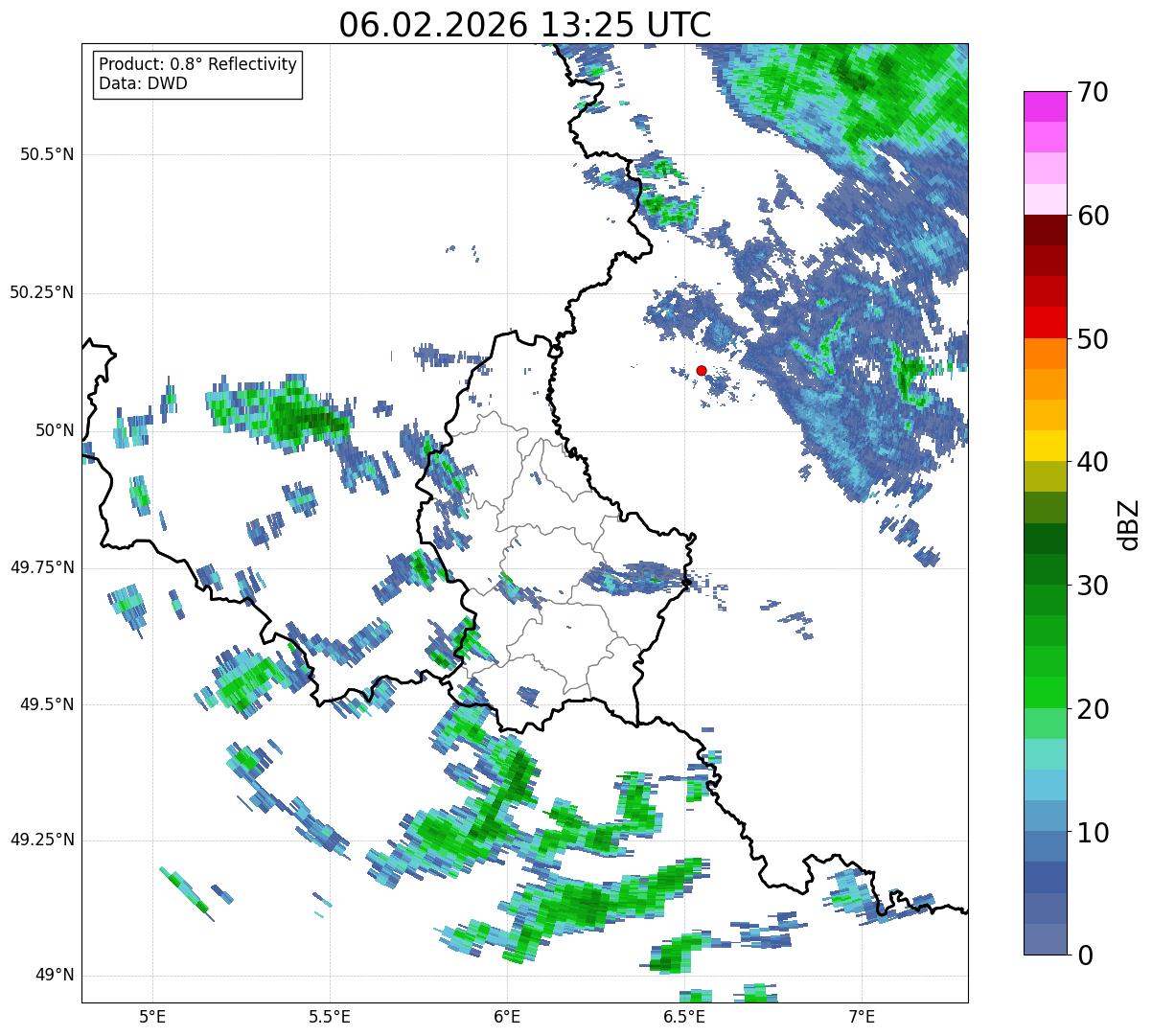The height and width of the screenshot is (1036, 1152).
Task: Click the title "06.02.2026 13:25 UTC"
Action: tap(525, 25)
